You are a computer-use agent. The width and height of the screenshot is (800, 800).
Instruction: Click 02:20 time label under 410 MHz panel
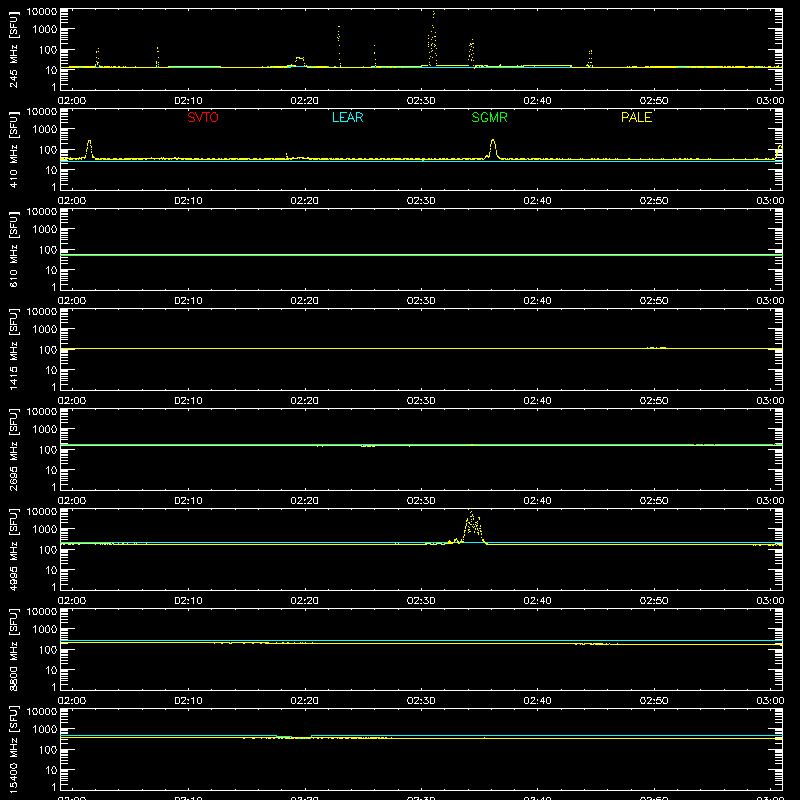point(305,201)
